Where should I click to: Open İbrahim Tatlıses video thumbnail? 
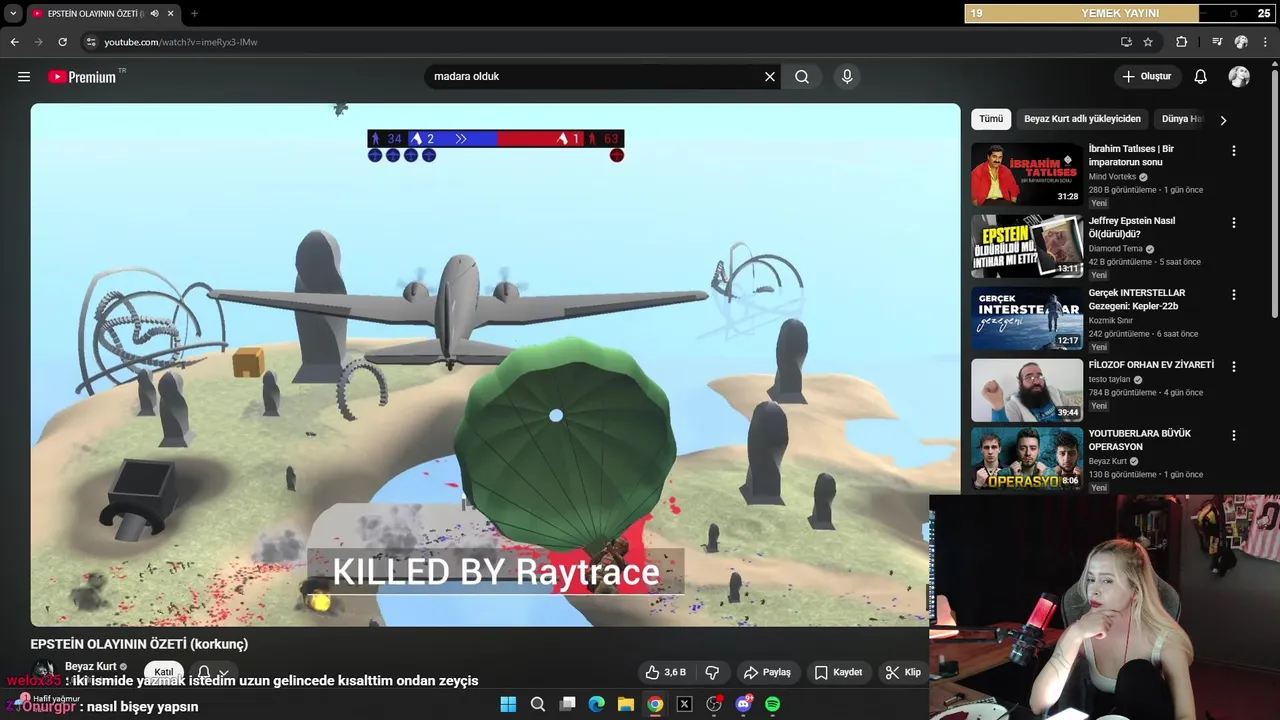(1027, 174)
